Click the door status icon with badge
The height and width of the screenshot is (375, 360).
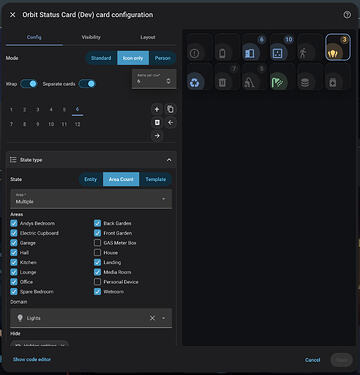coord(250,53)
